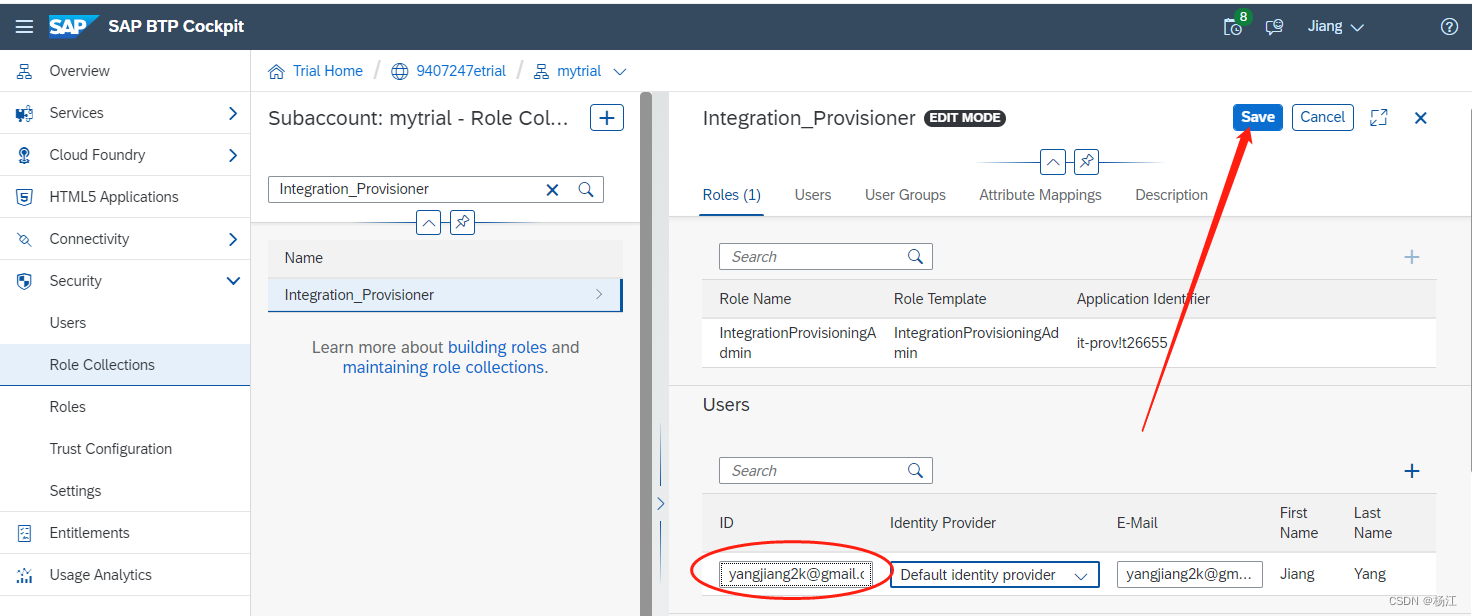Add a user with the plus icon

pyautogui.click(x=1411, y=470)
